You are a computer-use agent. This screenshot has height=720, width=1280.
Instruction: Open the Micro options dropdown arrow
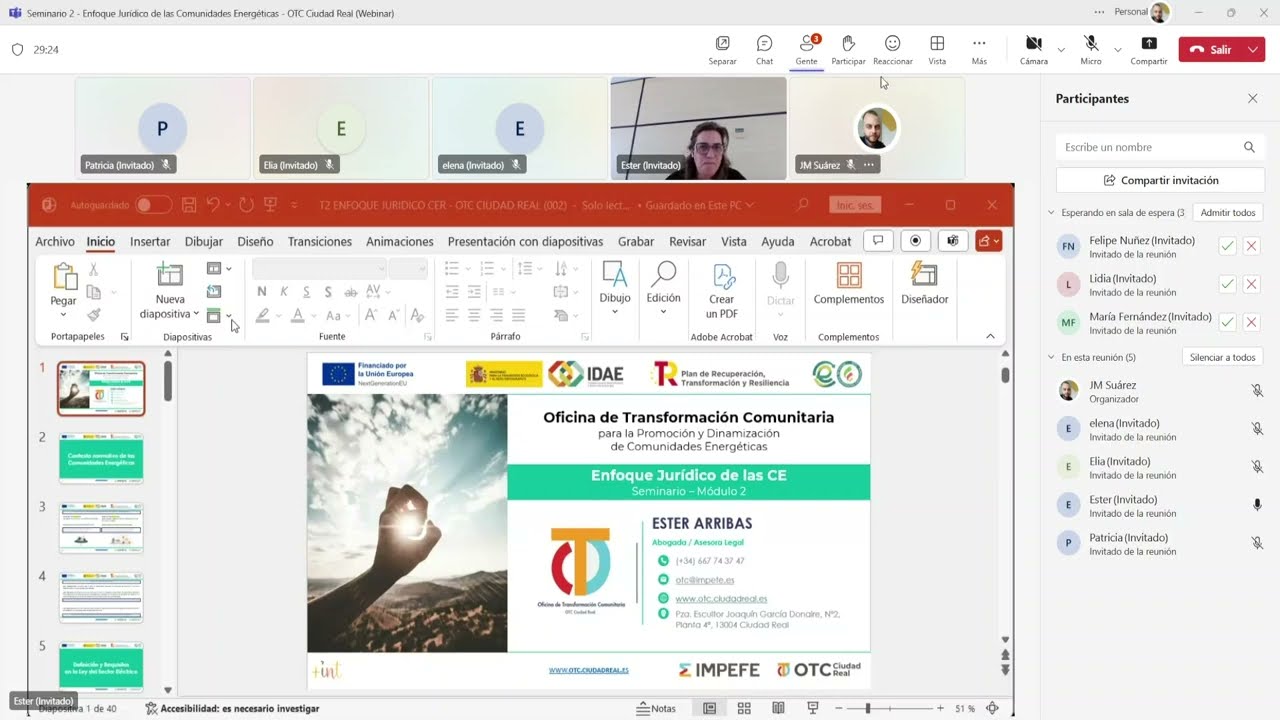[1117, 49]
